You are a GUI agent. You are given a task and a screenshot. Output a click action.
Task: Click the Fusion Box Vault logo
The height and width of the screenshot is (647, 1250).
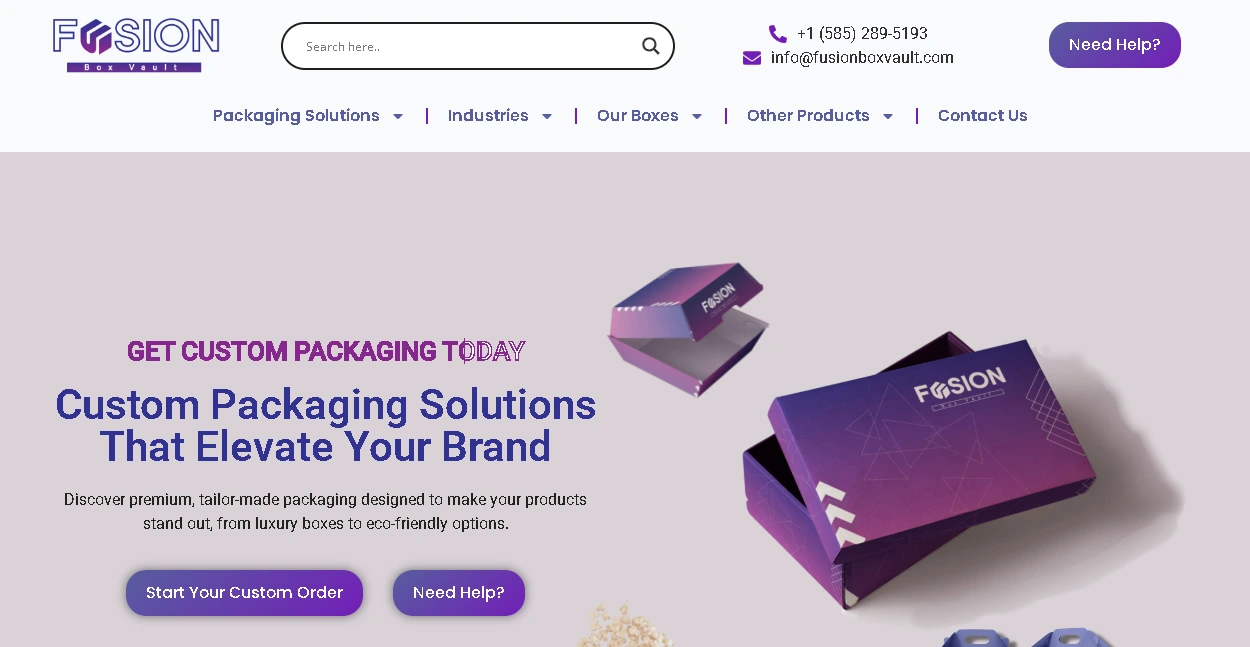136,45
